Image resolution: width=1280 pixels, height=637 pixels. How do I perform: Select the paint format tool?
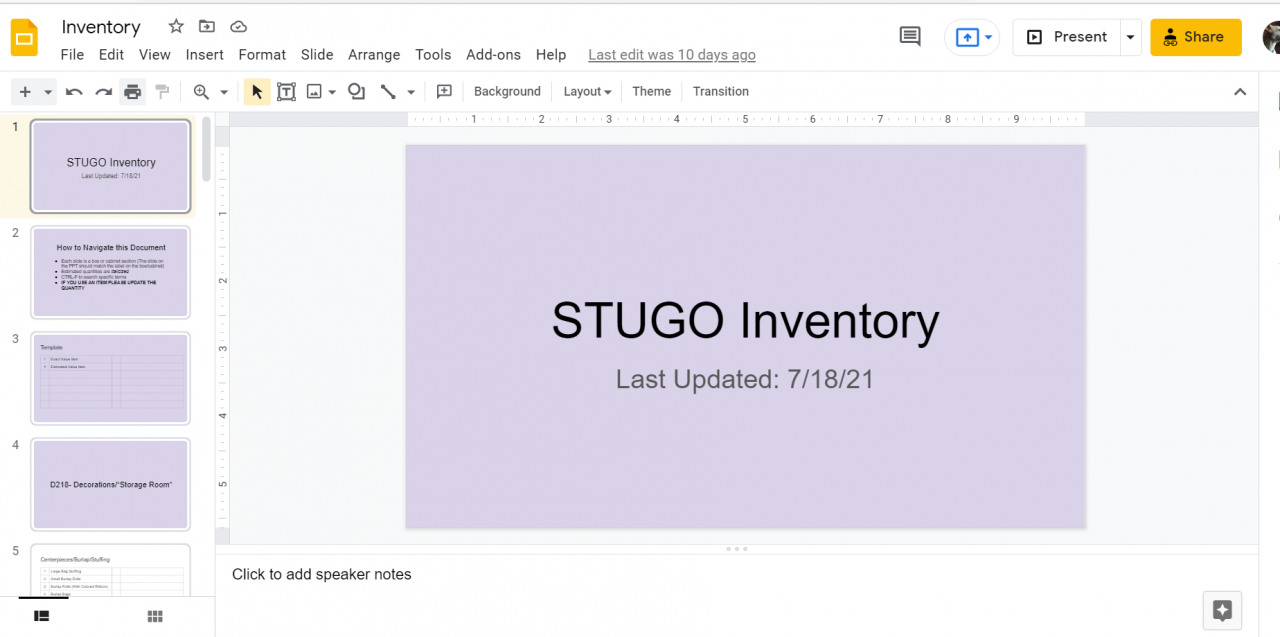[162, 92]
